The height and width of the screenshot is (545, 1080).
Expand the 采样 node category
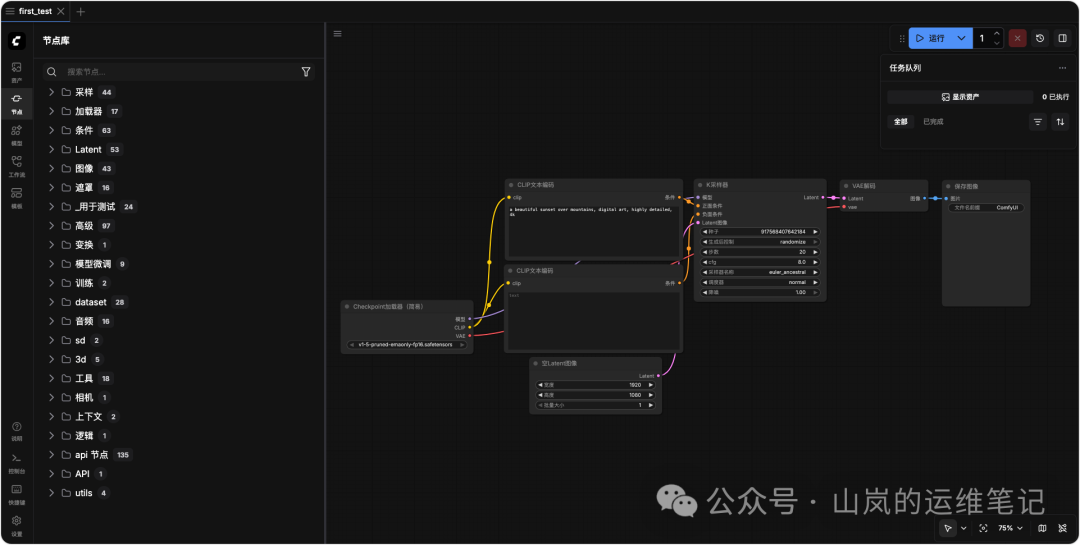pos(51,92)
